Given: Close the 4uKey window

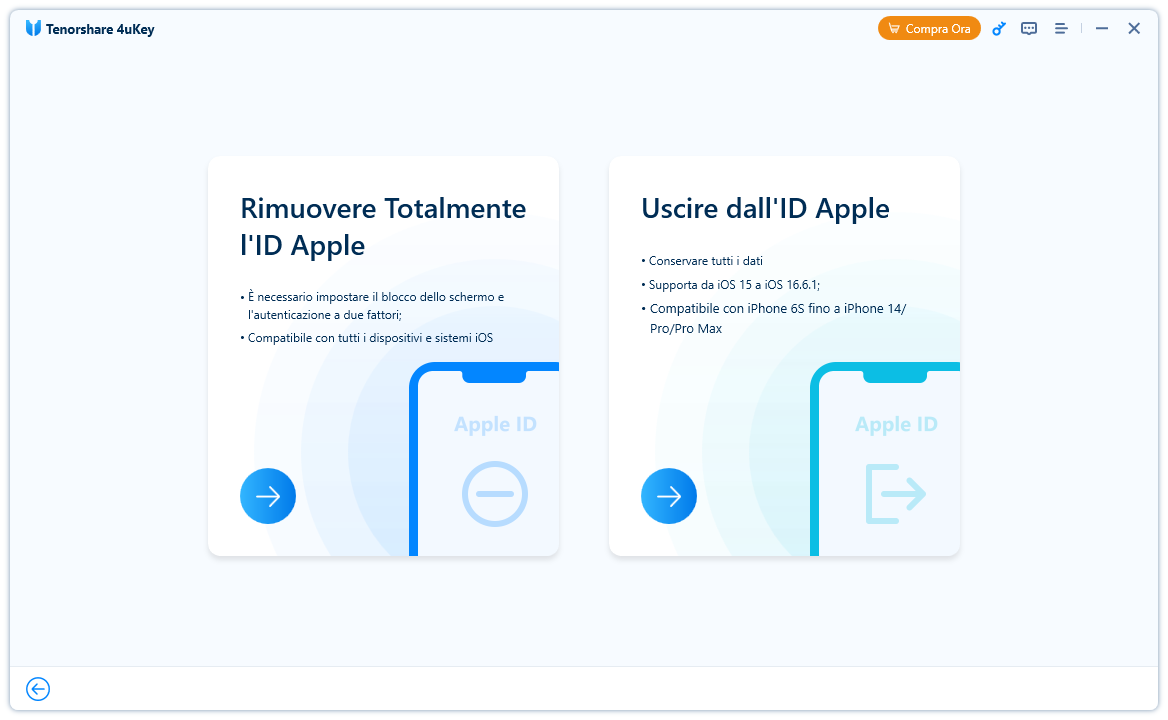Looking at the screenshot, I should [1134, 29].
